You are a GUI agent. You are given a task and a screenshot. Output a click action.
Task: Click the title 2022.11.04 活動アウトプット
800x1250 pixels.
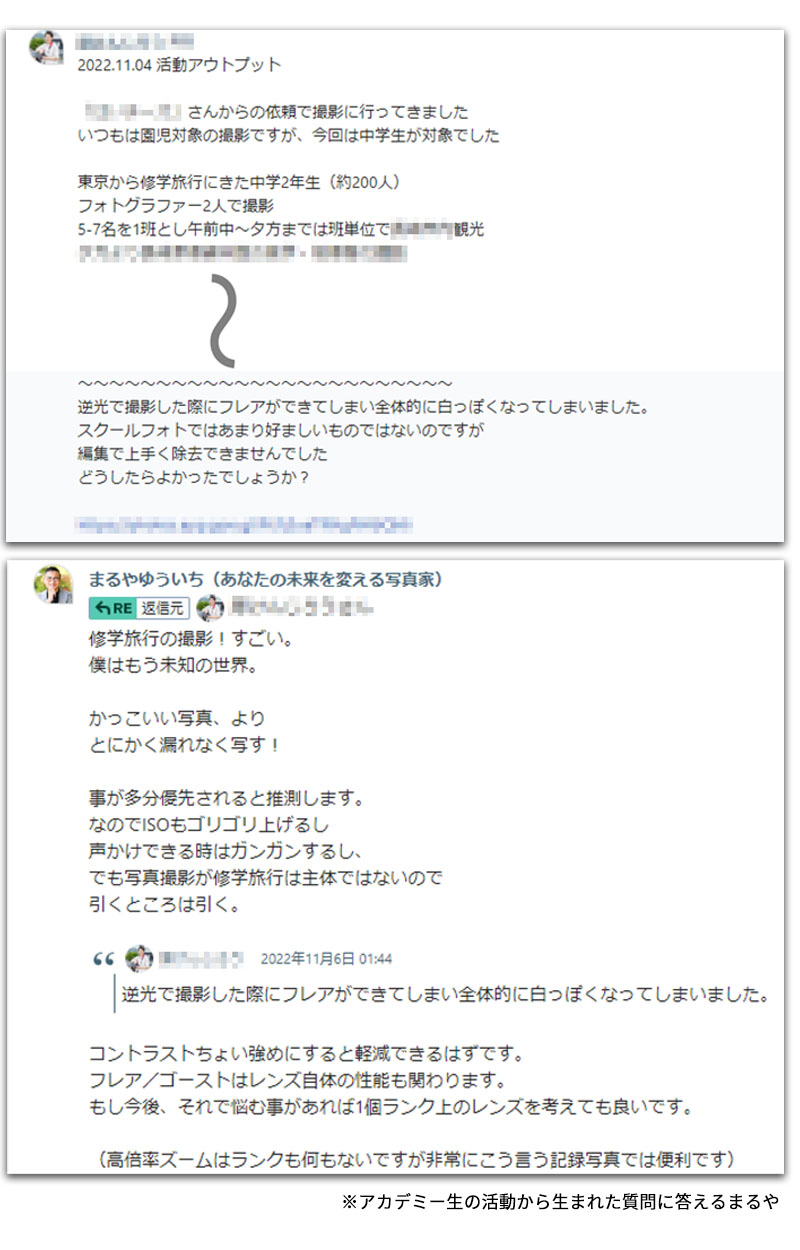(179, 65)
